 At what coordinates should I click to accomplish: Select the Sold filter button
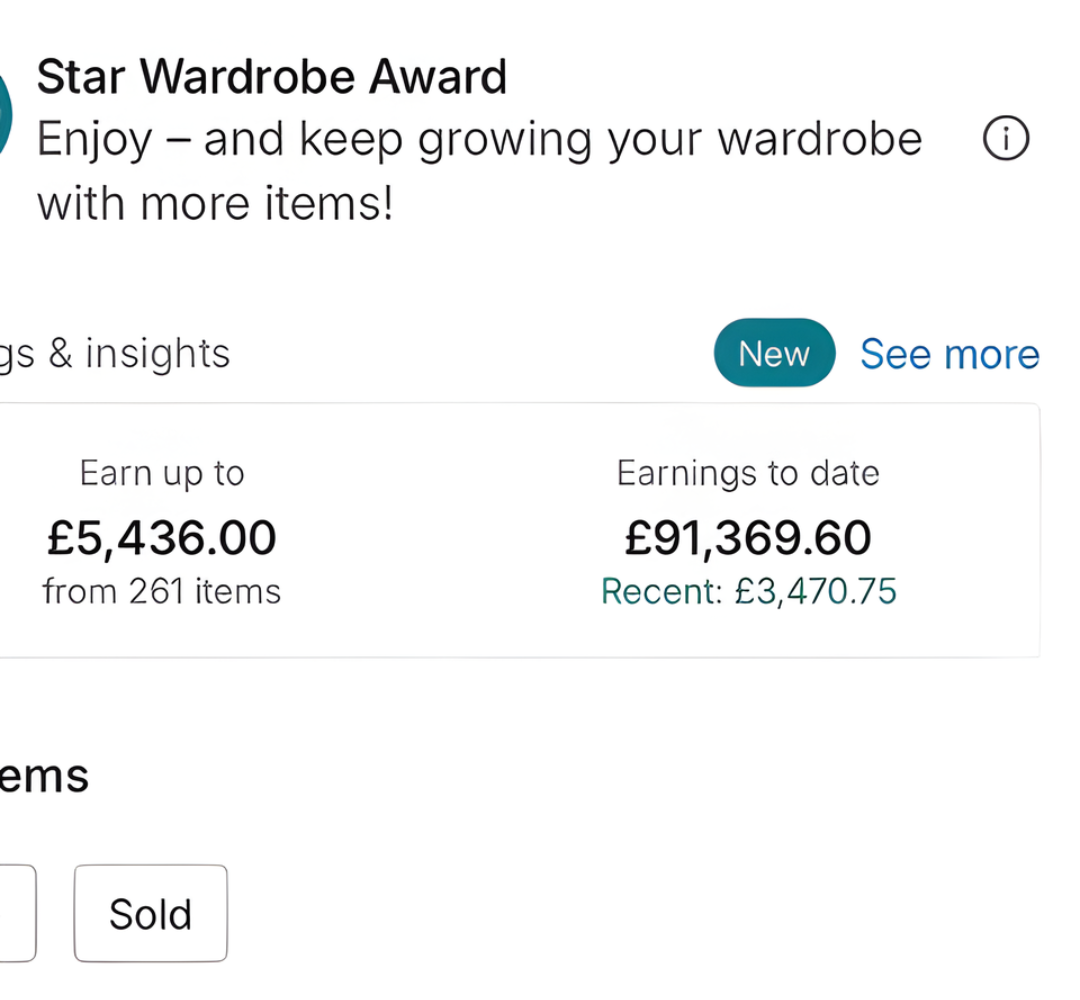pyautogui.click(x=150, y=913)
